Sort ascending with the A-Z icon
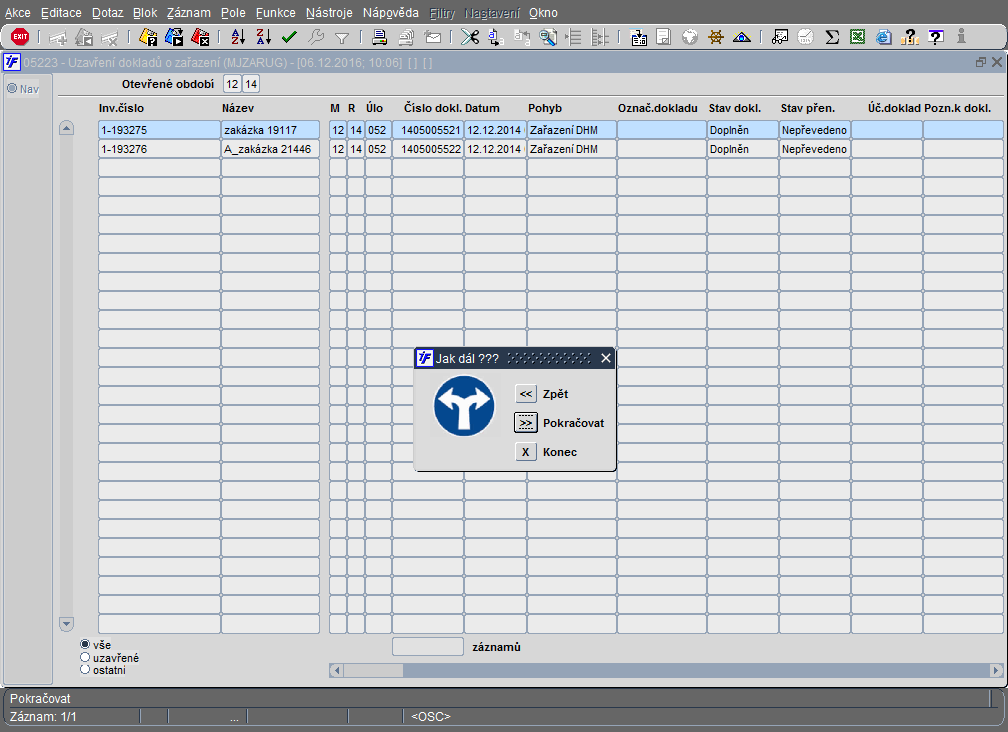 [x=238, y=37]
